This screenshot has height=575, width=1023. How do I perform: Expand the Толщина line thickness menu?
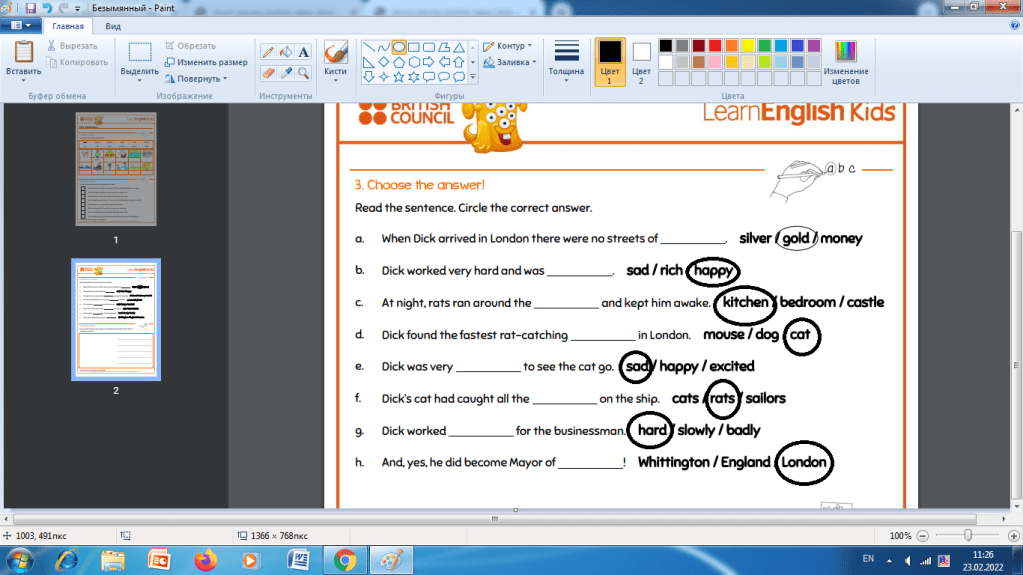click(x=566, y=60)
